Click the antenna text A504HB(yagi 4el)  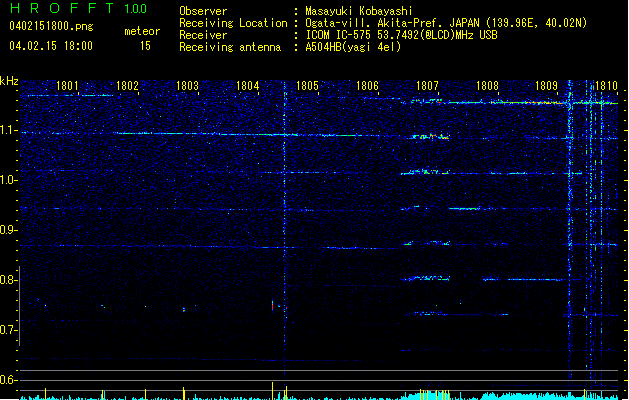(x=353, y=47)
